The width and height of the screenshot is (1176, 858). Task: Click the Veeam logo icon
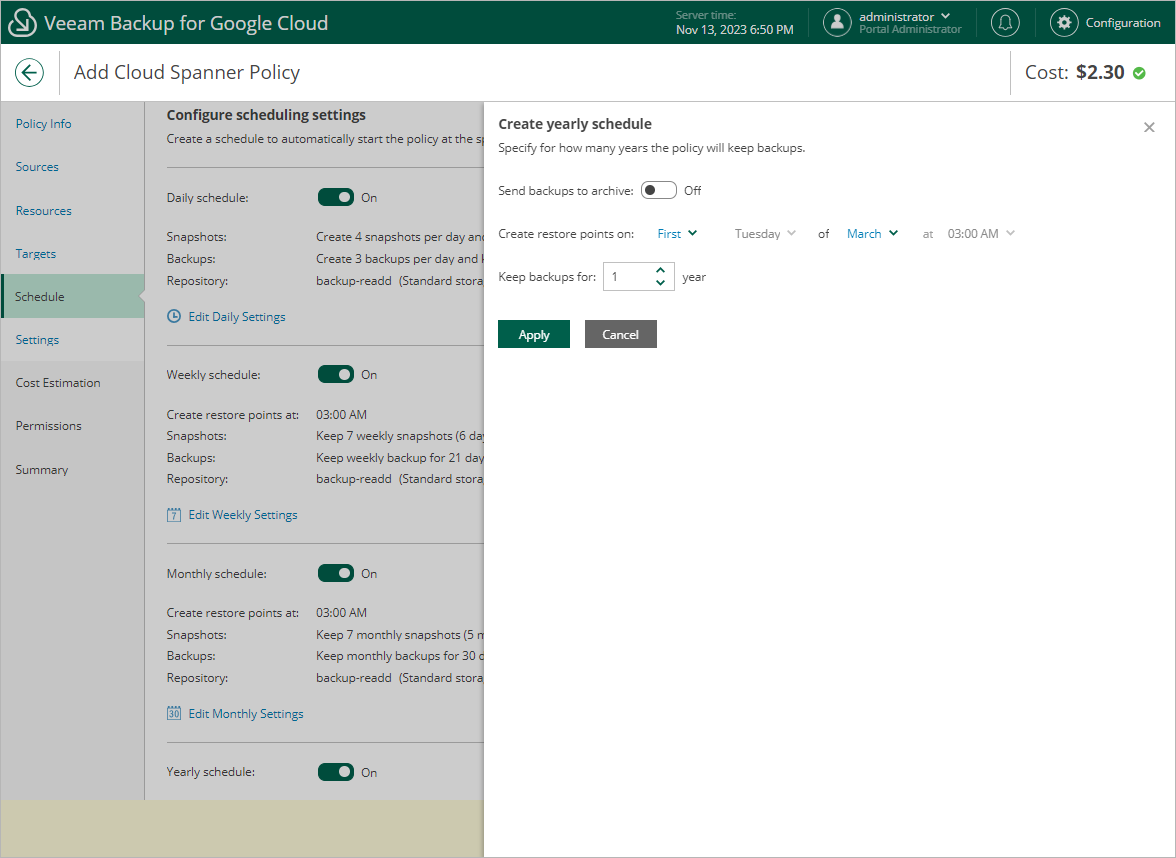pyautogui.click(x=22, y=22)
